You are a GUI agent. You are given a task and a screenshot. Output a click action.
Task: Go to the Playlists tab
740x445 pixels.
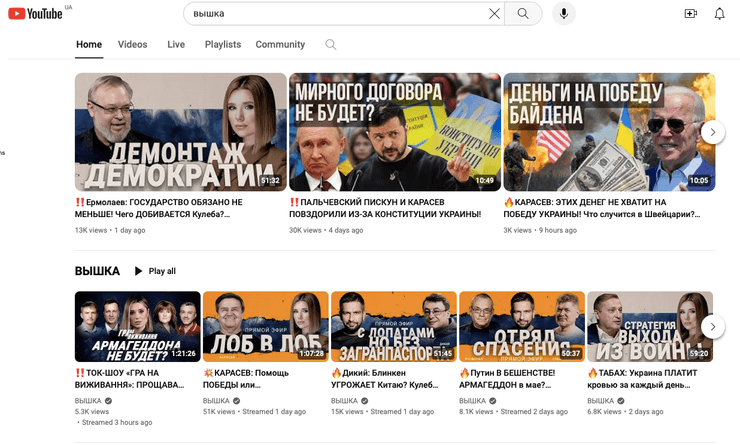[223, 44]
